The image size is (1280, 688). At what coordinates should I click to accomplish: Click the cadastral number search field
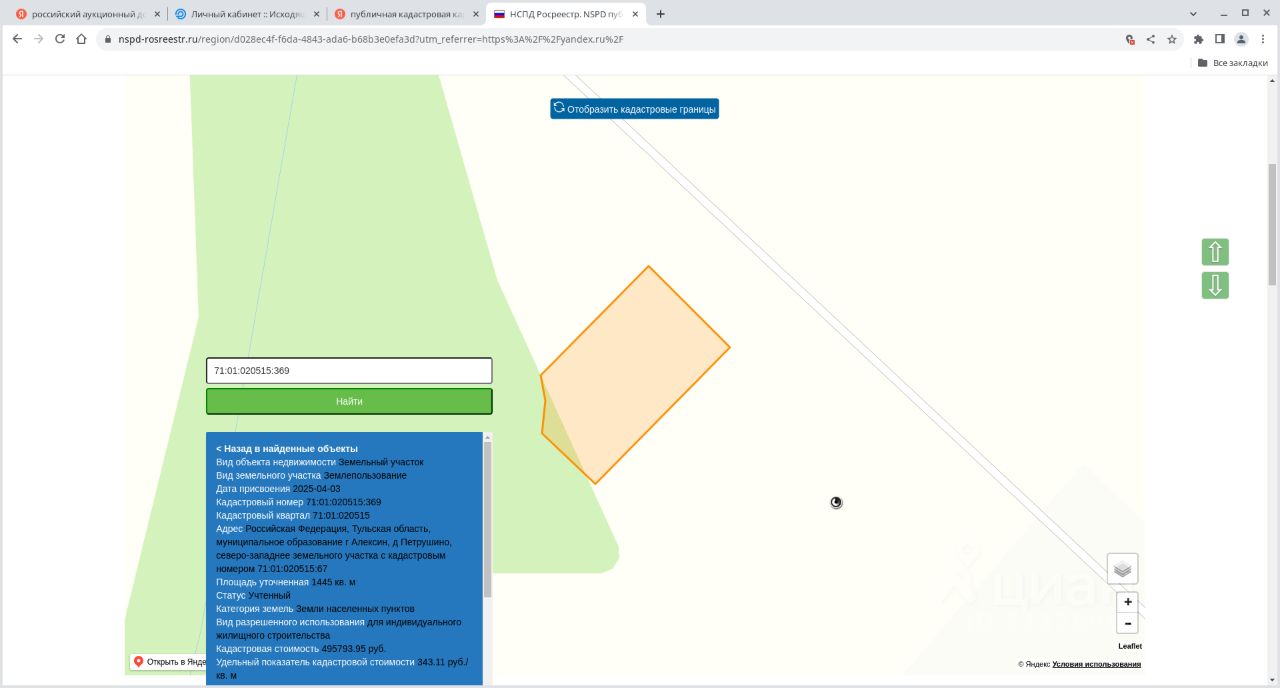coord(349,370)
